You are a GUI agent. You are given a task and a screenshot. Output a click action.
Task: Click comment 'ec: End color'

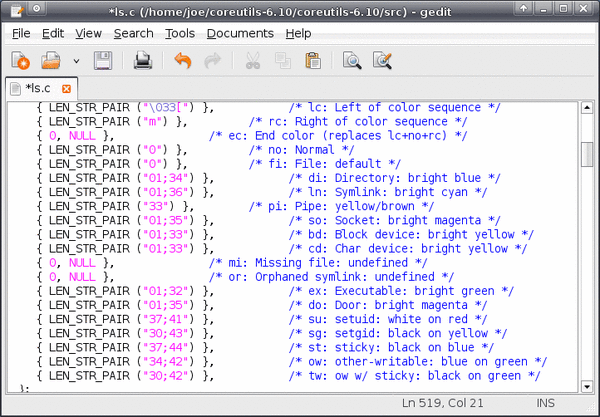pyautogui.click(x=338, y=136)
